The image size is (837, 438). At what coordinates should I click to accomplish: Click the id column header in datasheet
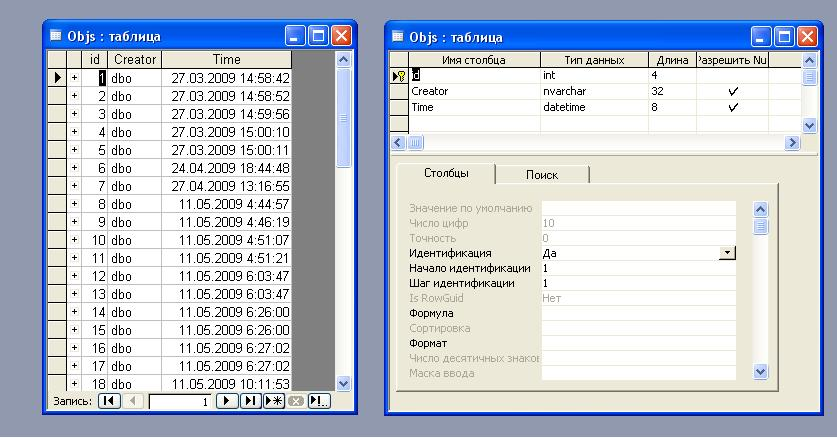pyautogui.click(x=94, y=59)
